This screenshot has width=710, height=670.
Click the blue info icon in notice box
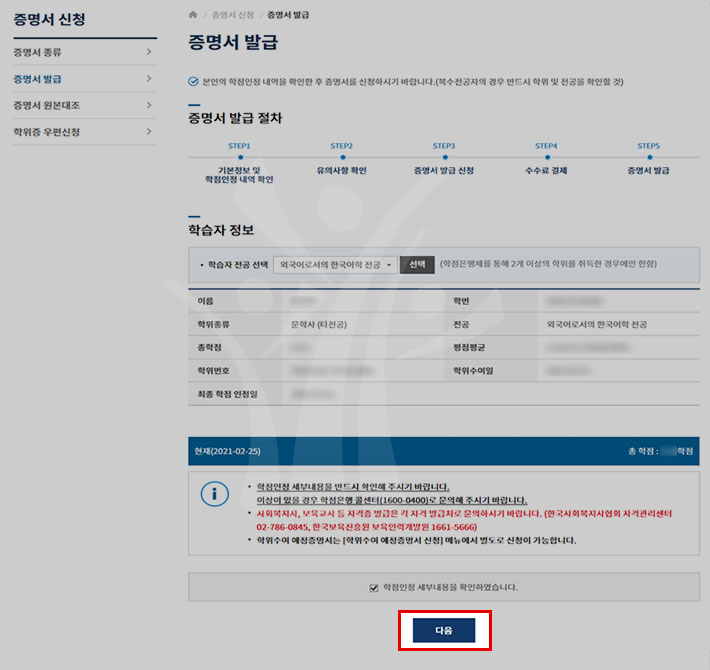point(215,493)
